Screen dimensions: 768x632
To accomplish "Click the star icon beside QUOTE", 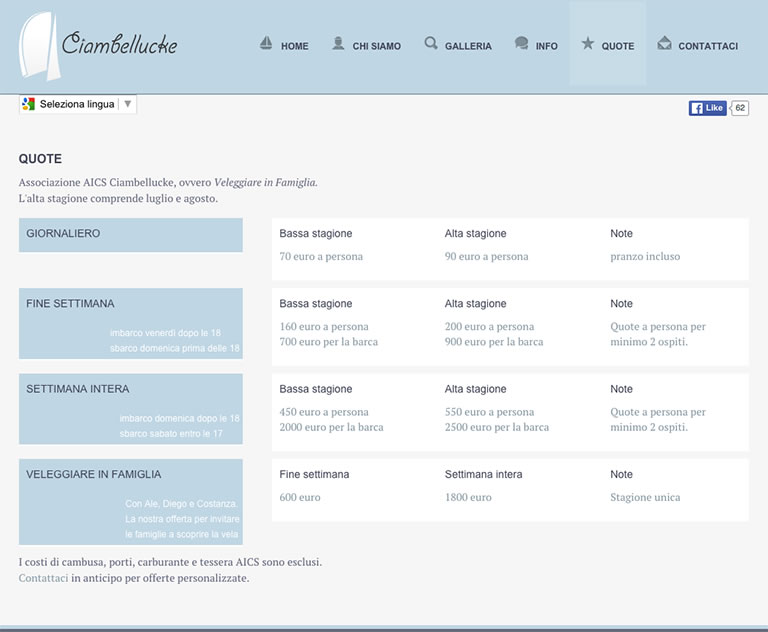I will [x=588, y=43].
